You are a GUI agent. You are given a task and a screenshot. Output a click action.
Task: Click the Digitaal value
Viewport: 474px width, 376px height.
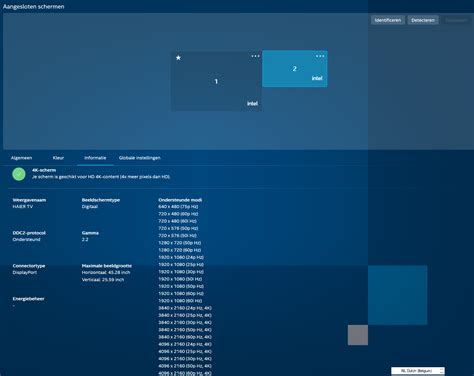pos(90,206)
